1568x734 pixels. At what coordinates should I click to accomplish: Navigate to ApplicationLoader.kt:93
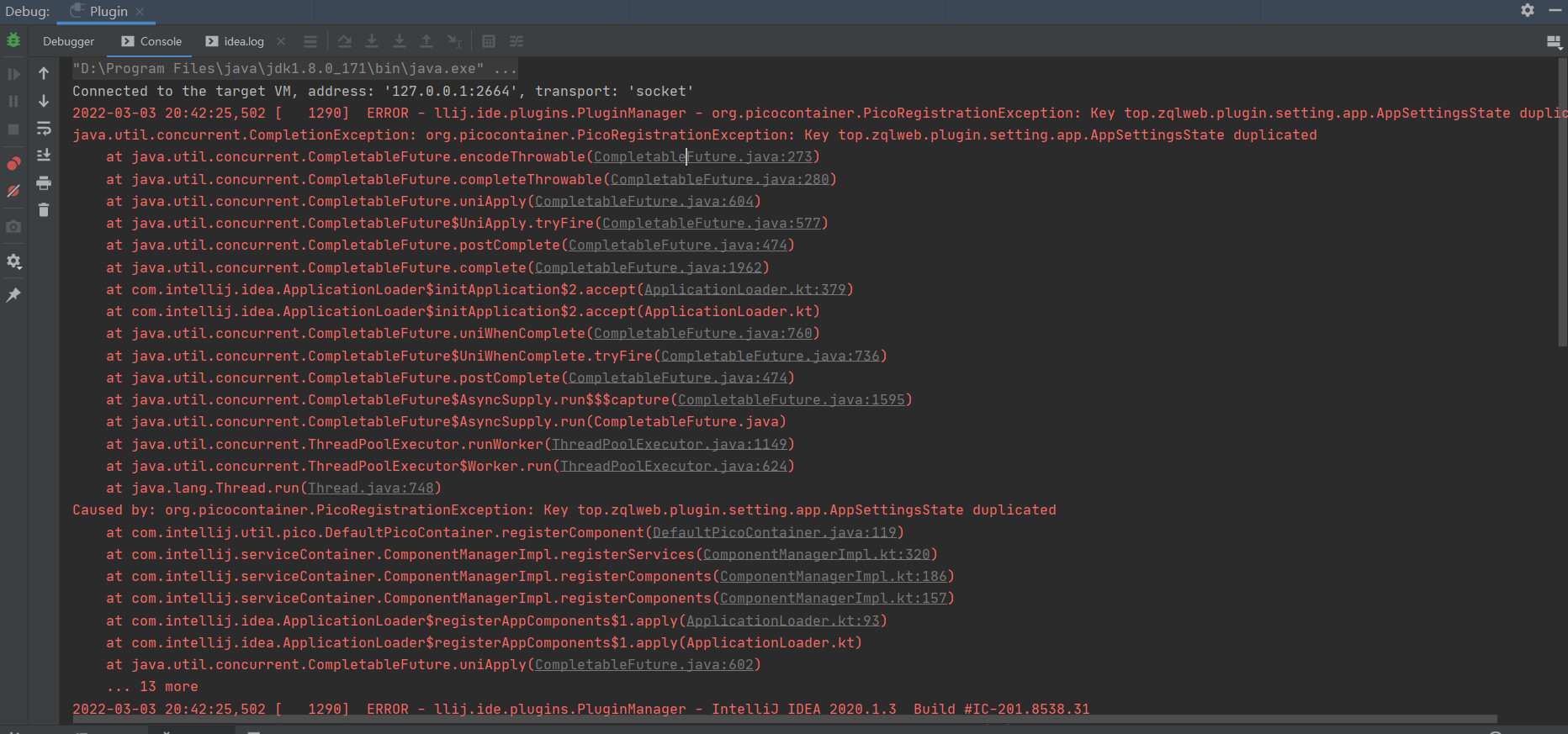coord(783,620)
